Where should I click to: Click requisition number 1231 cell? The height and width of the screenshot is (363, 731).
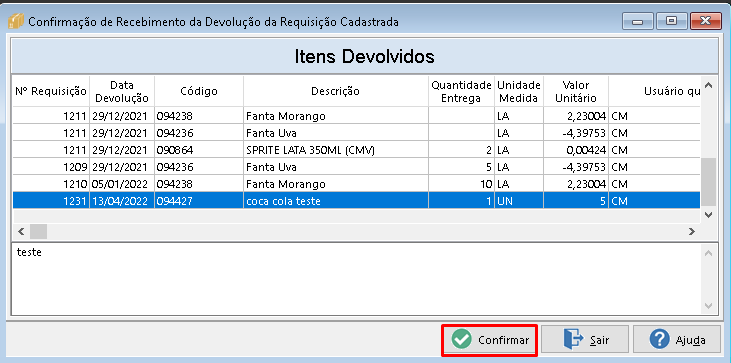[x=51, y=201]
